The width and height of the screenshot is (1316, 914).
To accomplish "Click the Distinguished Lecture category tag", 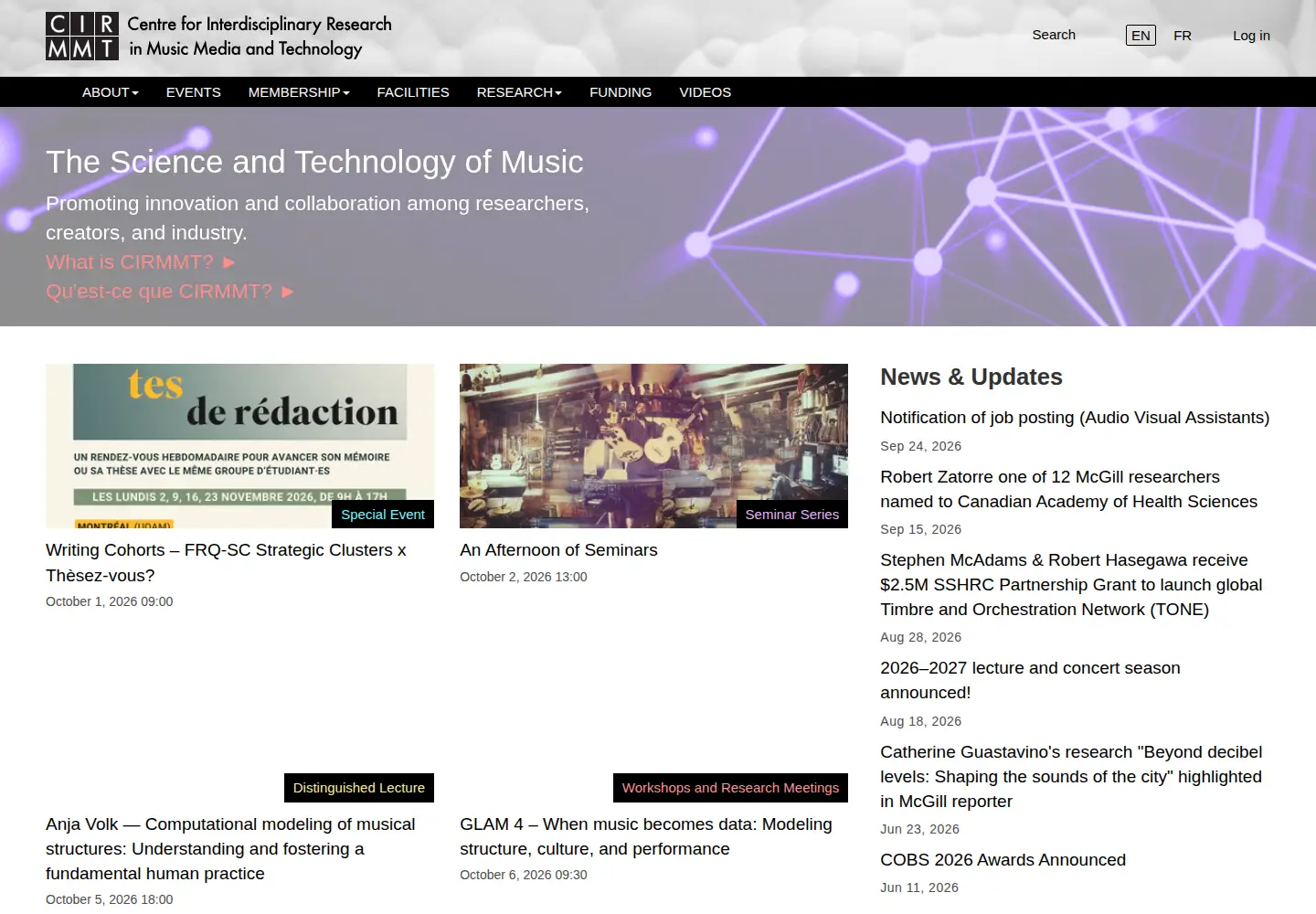I will pos(359,788).
